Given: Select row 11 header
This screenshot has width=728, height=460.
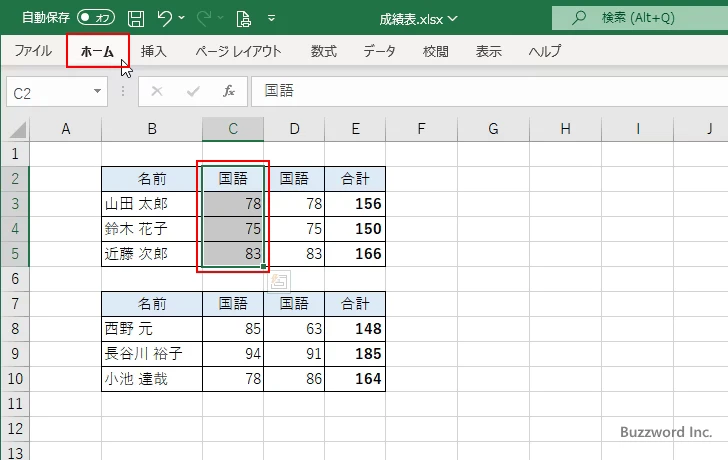Looking at the screenshot, I should tap(15, 403).
